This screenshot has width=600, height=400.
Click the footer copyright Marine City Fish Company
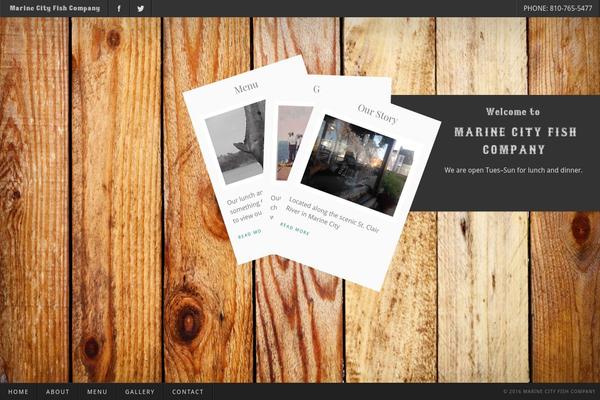pyautogui.click(x=549, y=392)
